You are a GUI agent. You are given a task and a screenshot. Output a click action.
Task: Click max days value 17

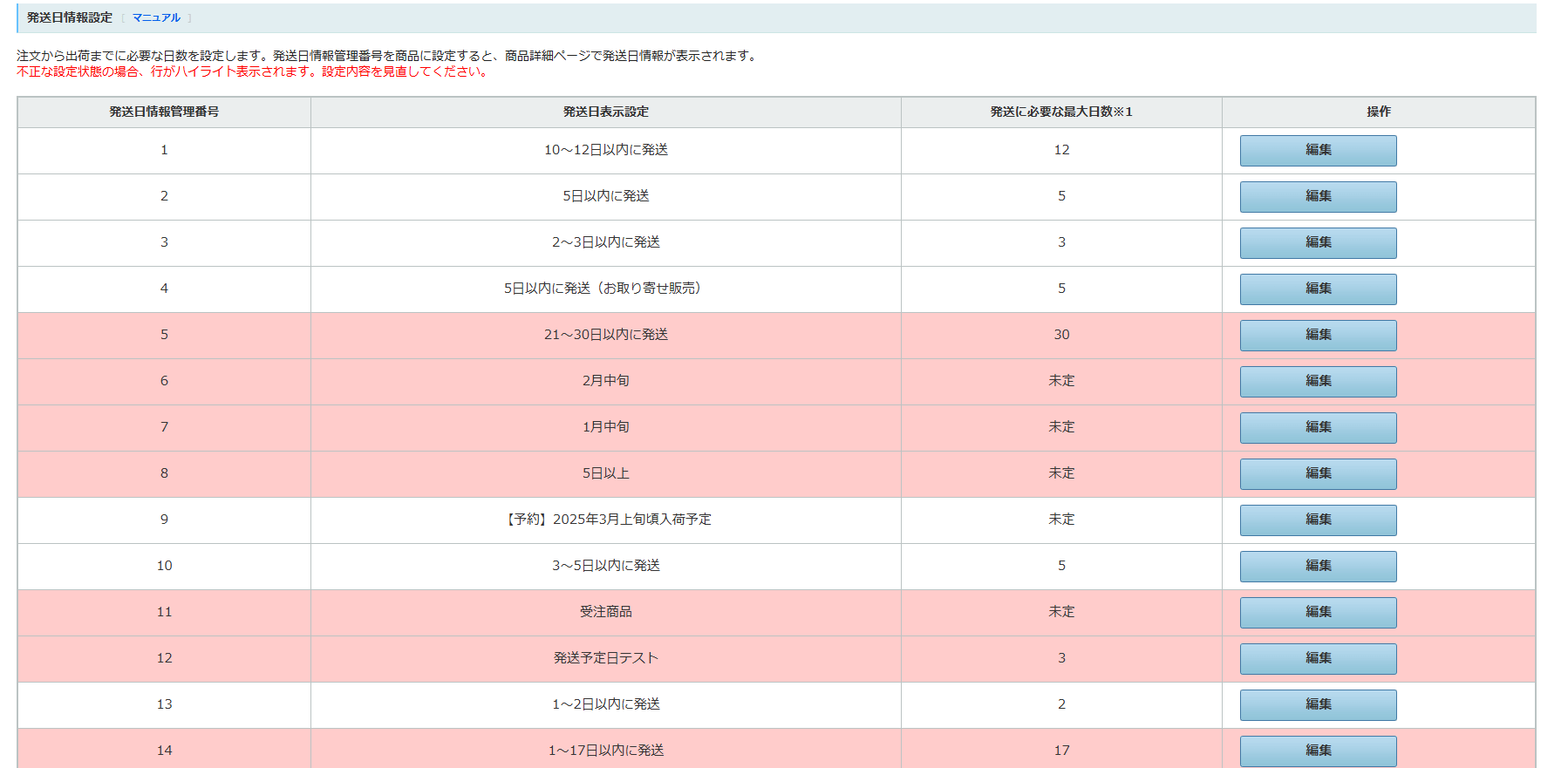pos(1061,751)
